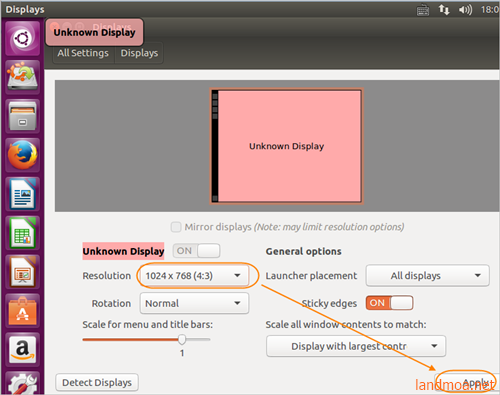Open System Settings gear launcher icon

(22, 383)
